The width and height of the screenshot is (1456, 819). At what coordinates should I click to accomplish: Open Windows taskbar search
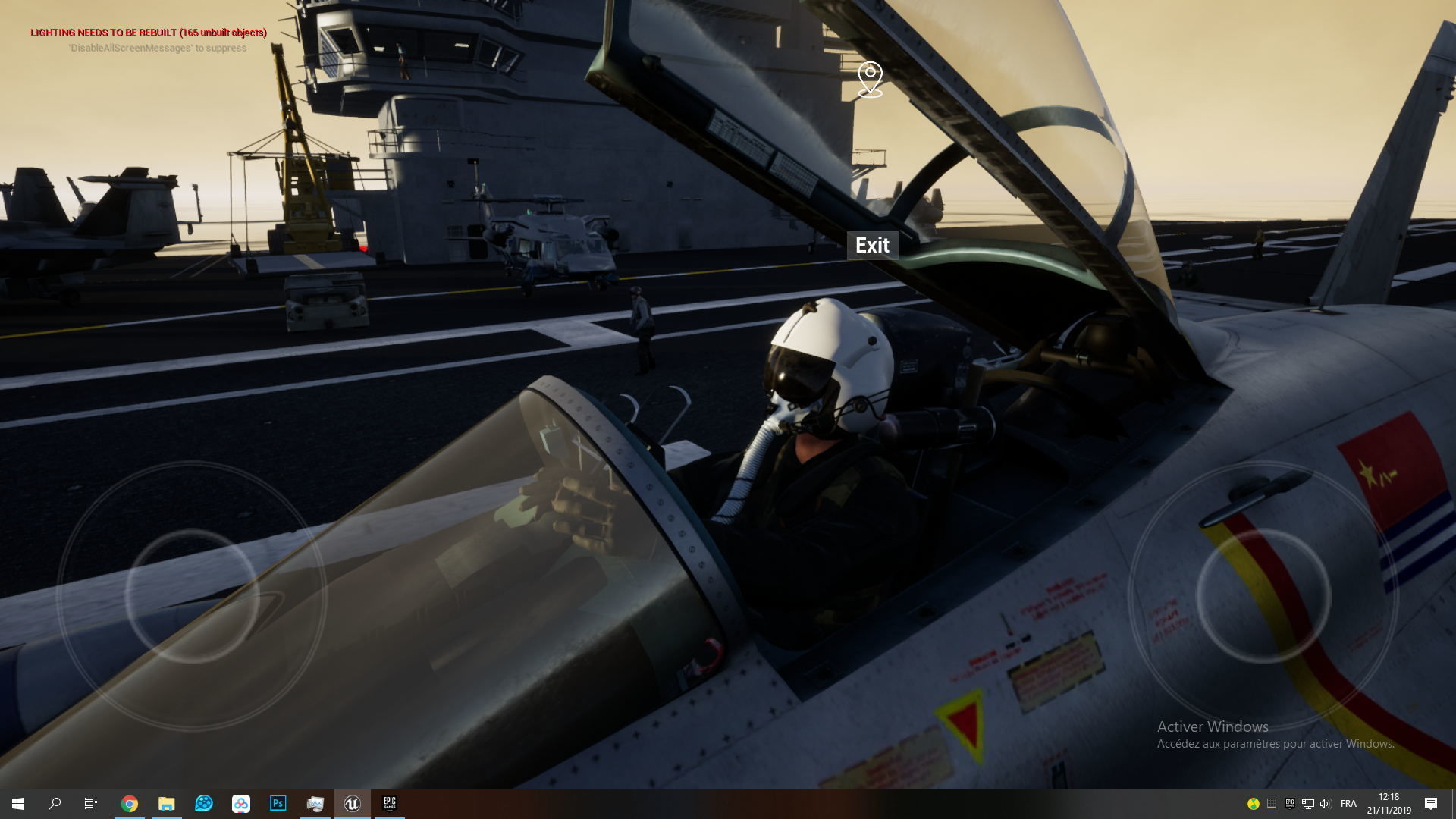(x=55, y=803)
